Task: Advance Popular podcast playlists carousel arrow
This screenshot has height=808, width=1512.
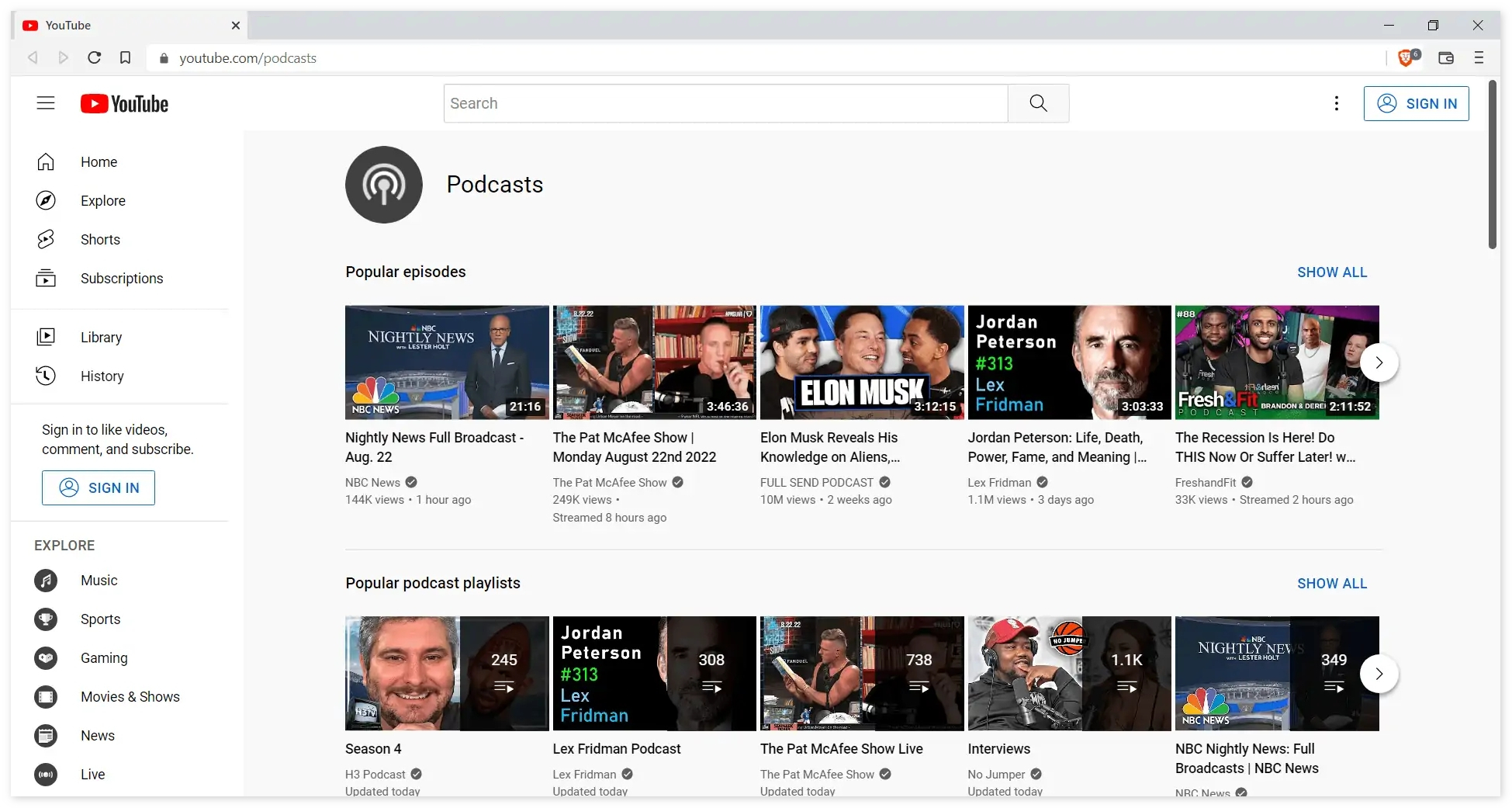Action: pos(1379,674)
